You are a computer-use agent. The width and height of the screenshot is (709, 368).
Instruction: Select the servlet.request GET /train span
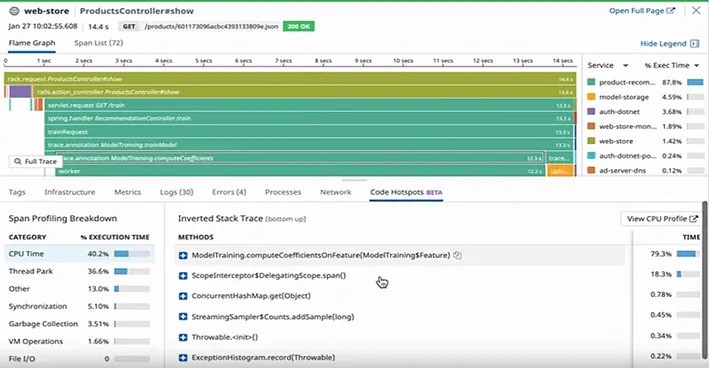point(310,105)
